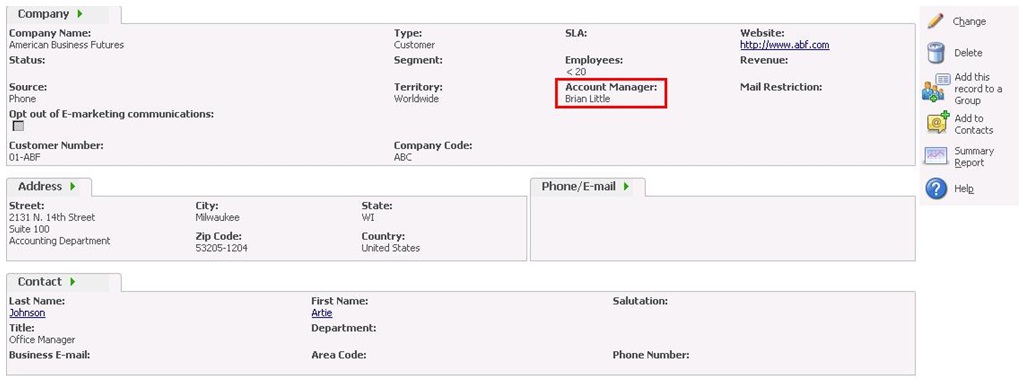Image resolution: width=1019 pixels, height=389 pixels.
Task: Select the Address tab label
Action: click(40, 186)
